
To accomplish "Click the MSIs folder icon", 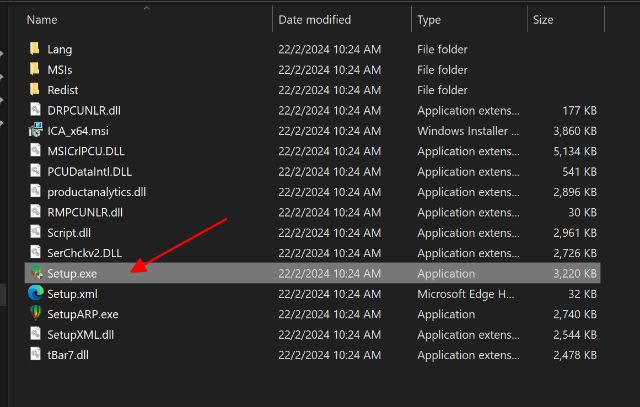I will click(35, 69).
